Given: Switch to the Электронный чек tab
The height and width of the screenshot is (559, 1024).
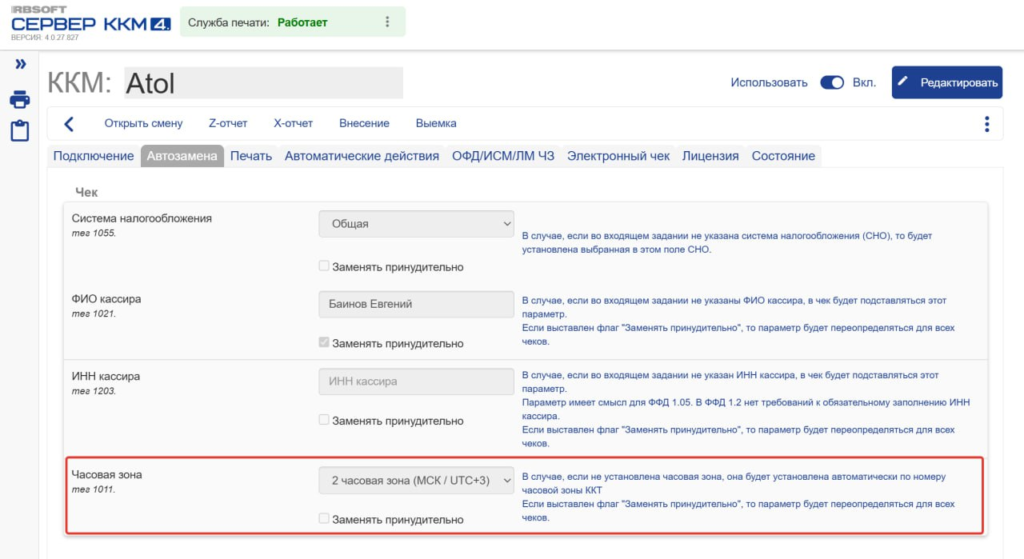Looking at the screenshot, I should tap(618, 156).
